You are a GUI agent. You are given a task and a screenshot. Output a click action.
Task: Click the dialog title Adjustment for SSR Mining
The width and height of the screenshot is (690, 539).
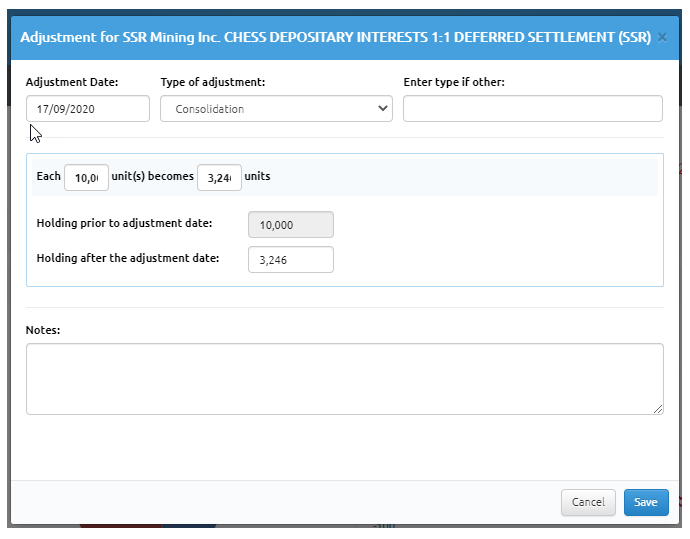click(335, 37)
